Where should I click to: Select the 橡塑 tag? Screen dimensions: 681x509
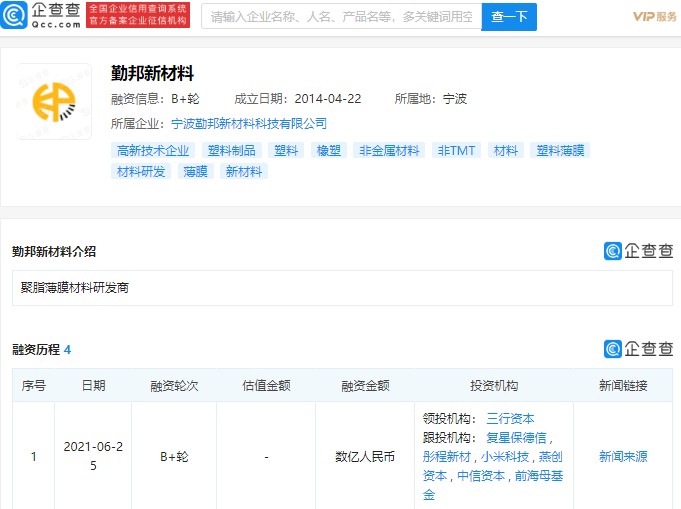point(329,150)
